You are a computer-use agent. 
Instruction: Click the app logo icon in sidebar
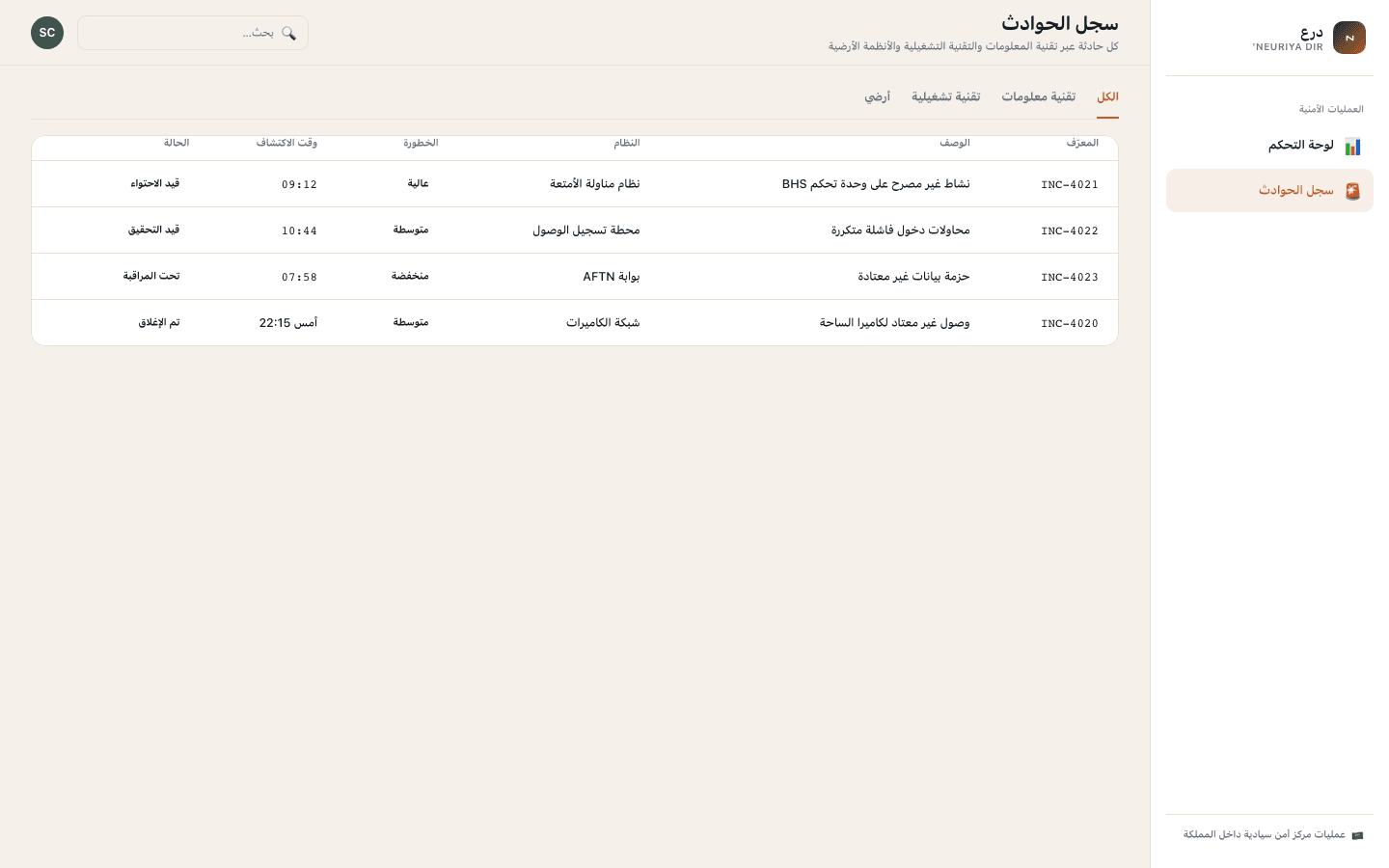[x=1349, y=38]
